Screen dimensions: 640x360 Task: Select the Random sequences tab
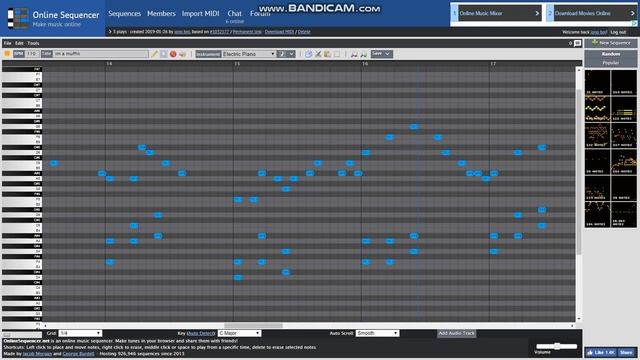(x=611, y=54)
